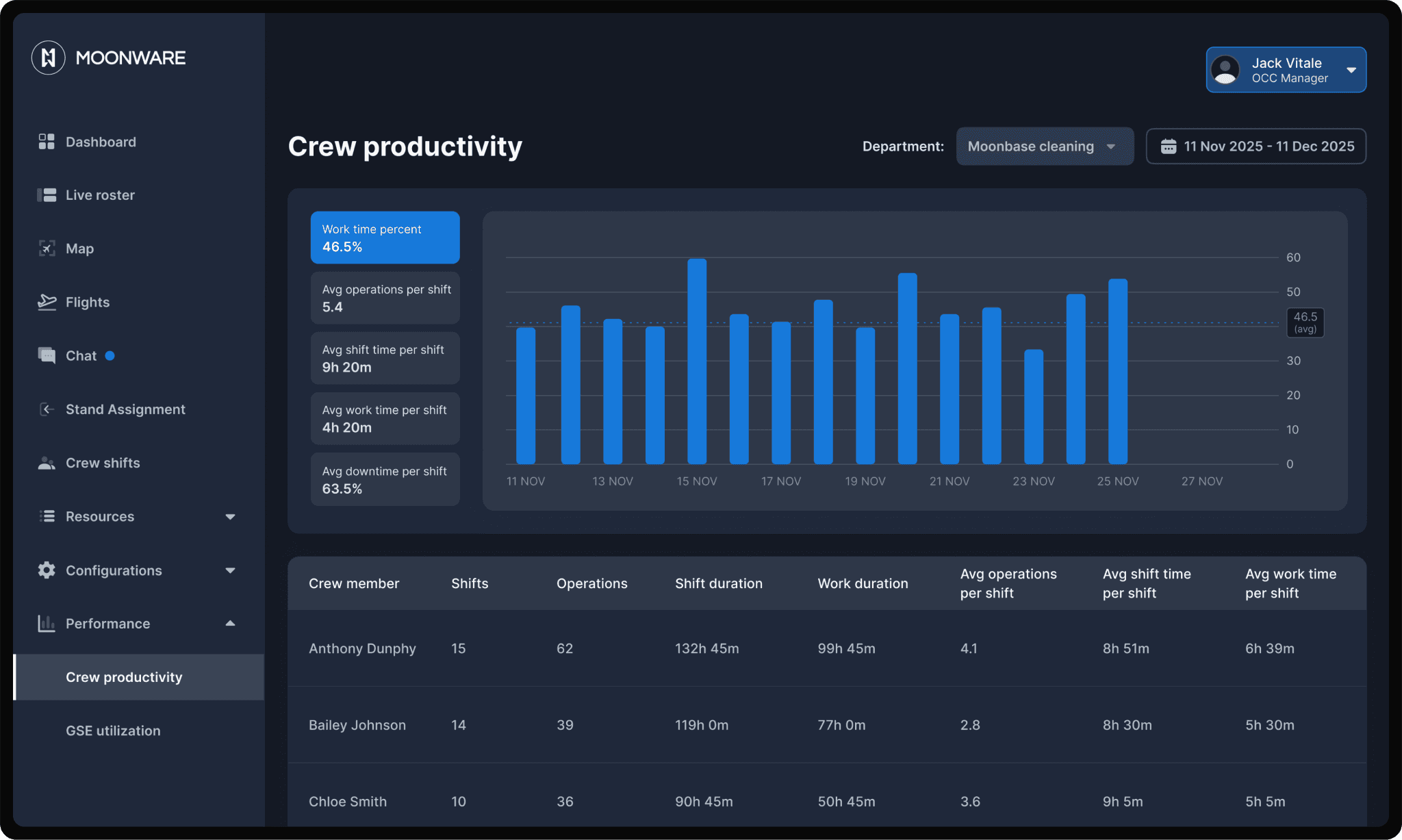
Task: Click the Configurations gear icon
Action: (46, 570)
